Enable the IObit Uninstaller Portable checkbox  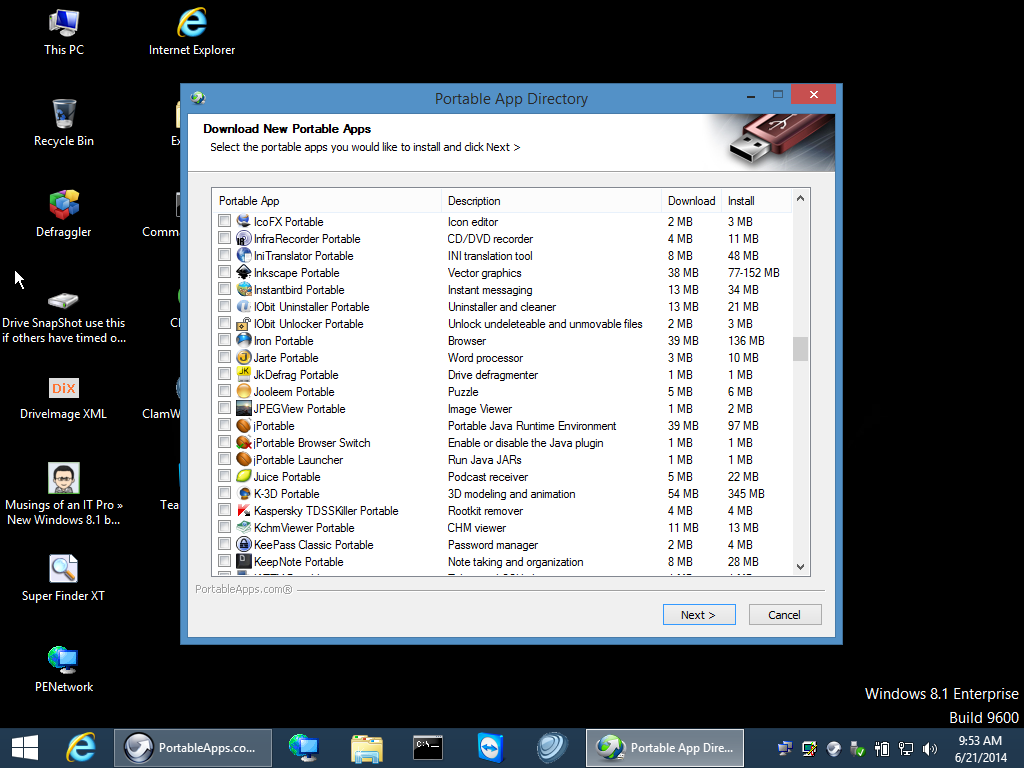[225, 306]
